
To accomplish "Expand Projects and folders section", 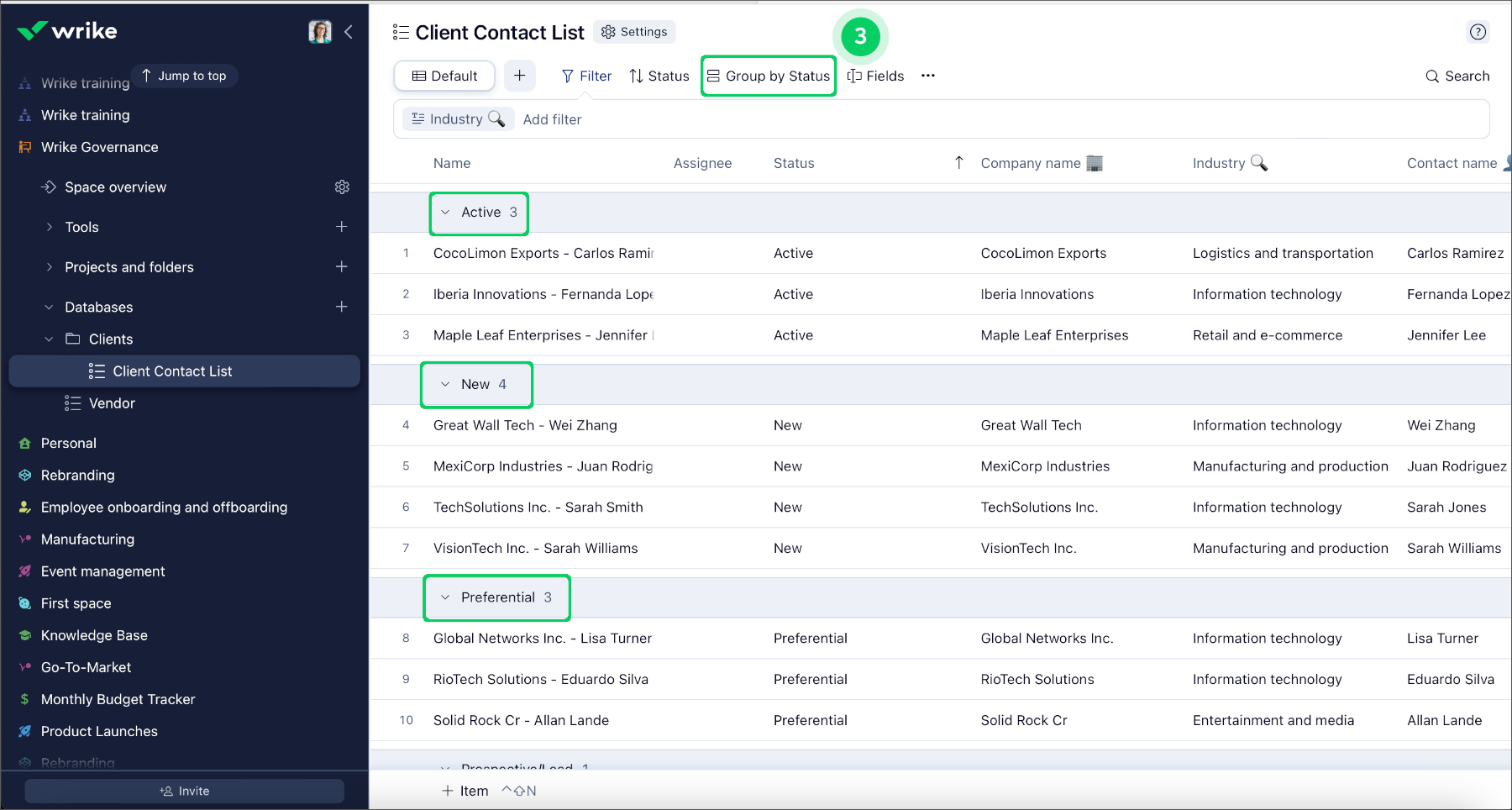I will 49,267.
